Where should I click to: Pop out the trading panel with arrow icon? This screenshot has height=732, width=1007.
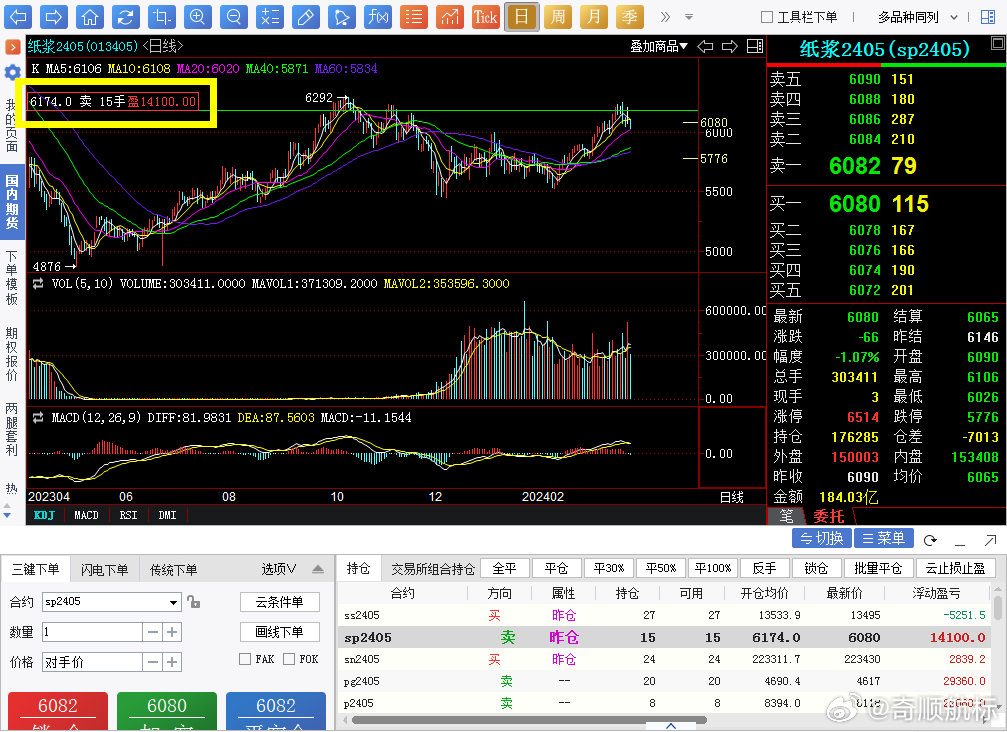click(990, 540)
